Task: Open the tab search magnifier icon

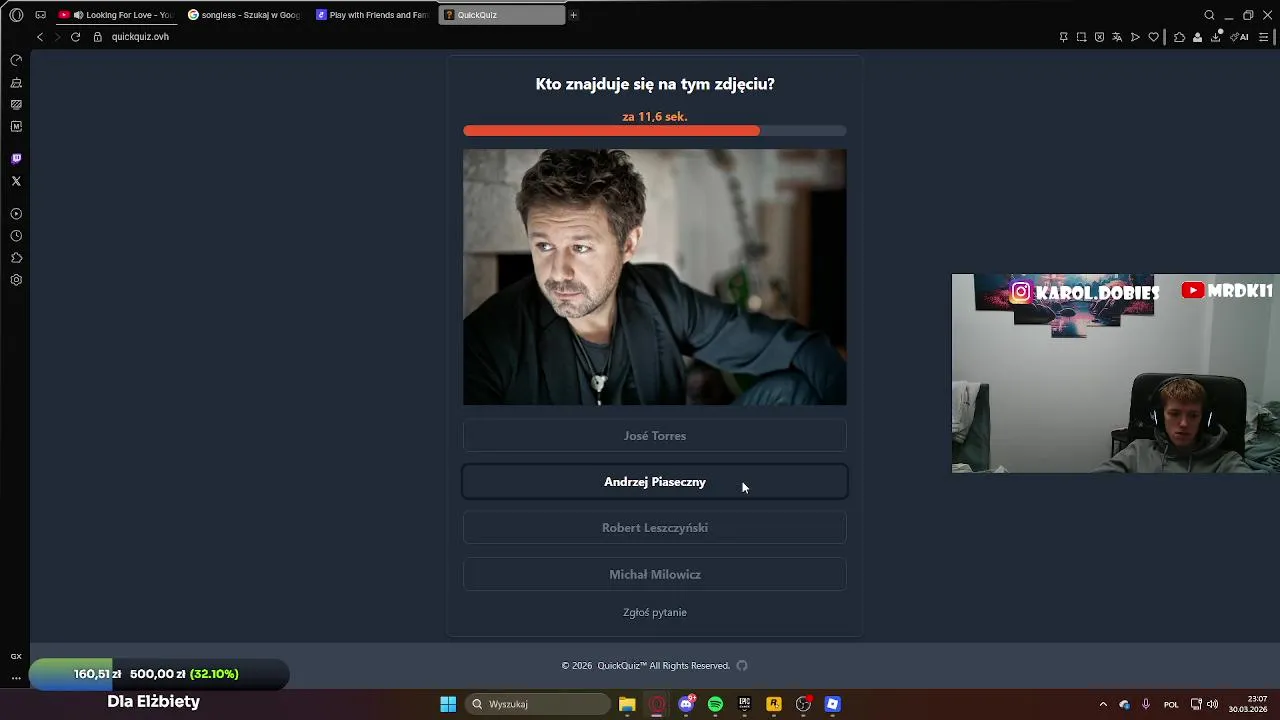Action: (x=1209, y=15)
